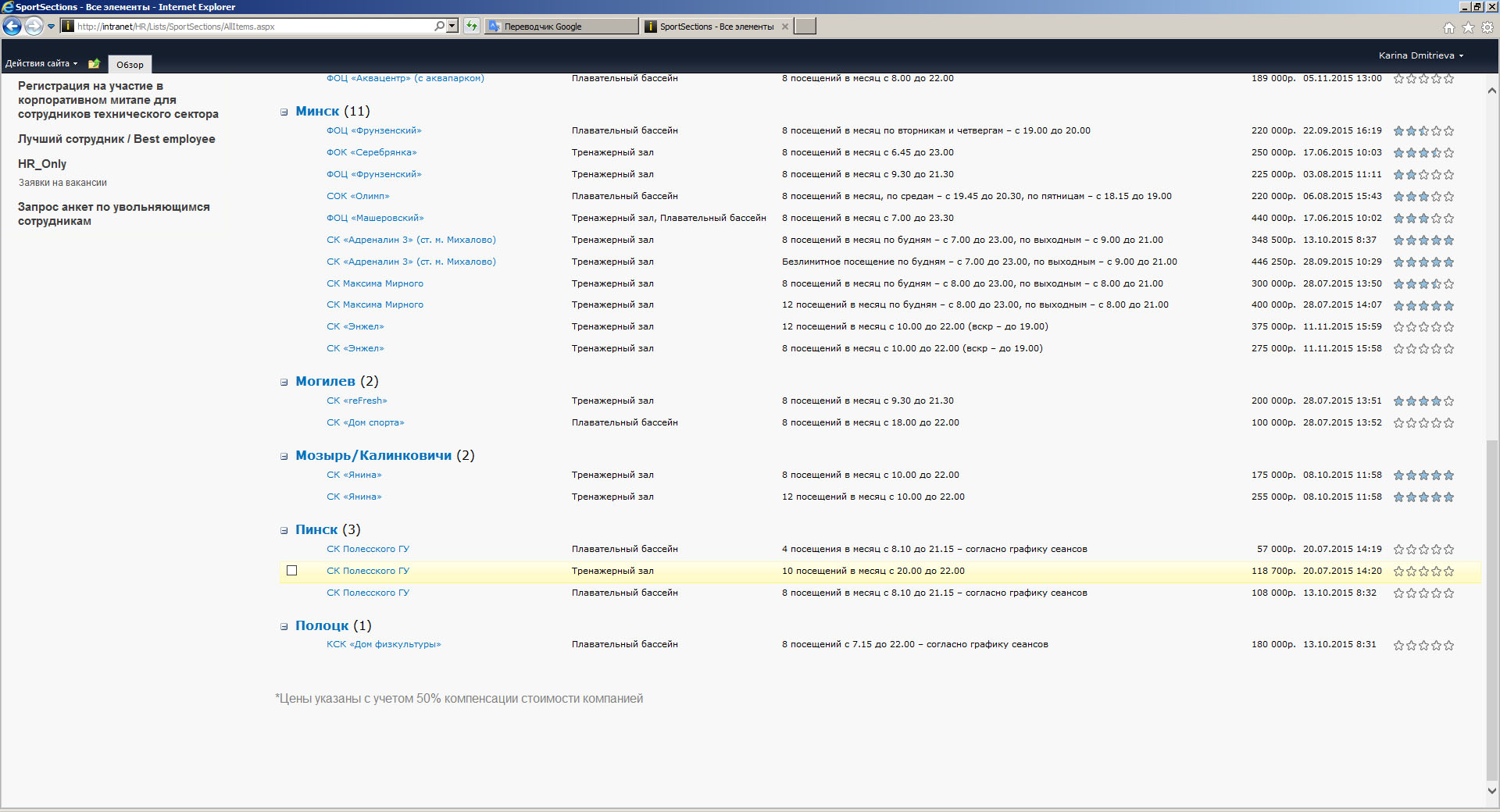Open the Karina Dmitrieva user menu
Image resolution: width=1500 pixels, height=812 pixels.
coord(1420,55)
